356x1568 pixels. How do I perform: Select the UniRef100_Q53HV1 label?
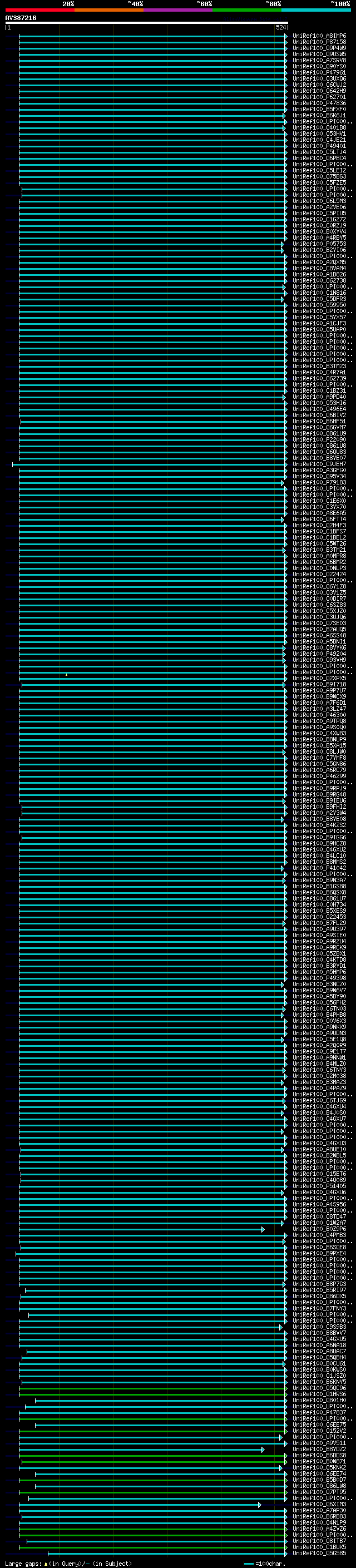pyautogui.click(x=319, y=134)
